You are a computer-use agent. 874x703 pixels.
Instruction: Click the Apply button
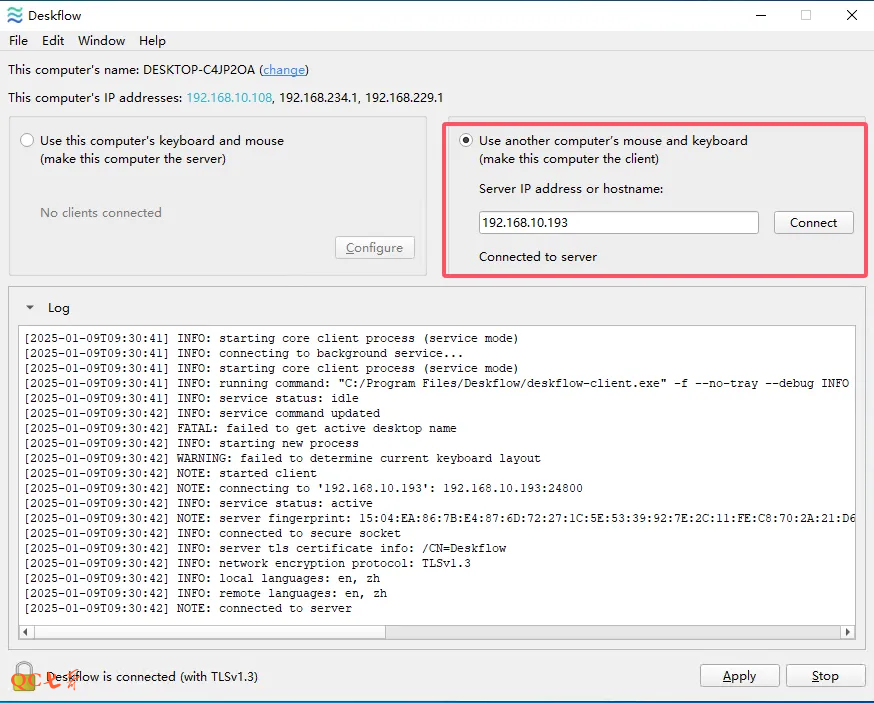(739, 676)
